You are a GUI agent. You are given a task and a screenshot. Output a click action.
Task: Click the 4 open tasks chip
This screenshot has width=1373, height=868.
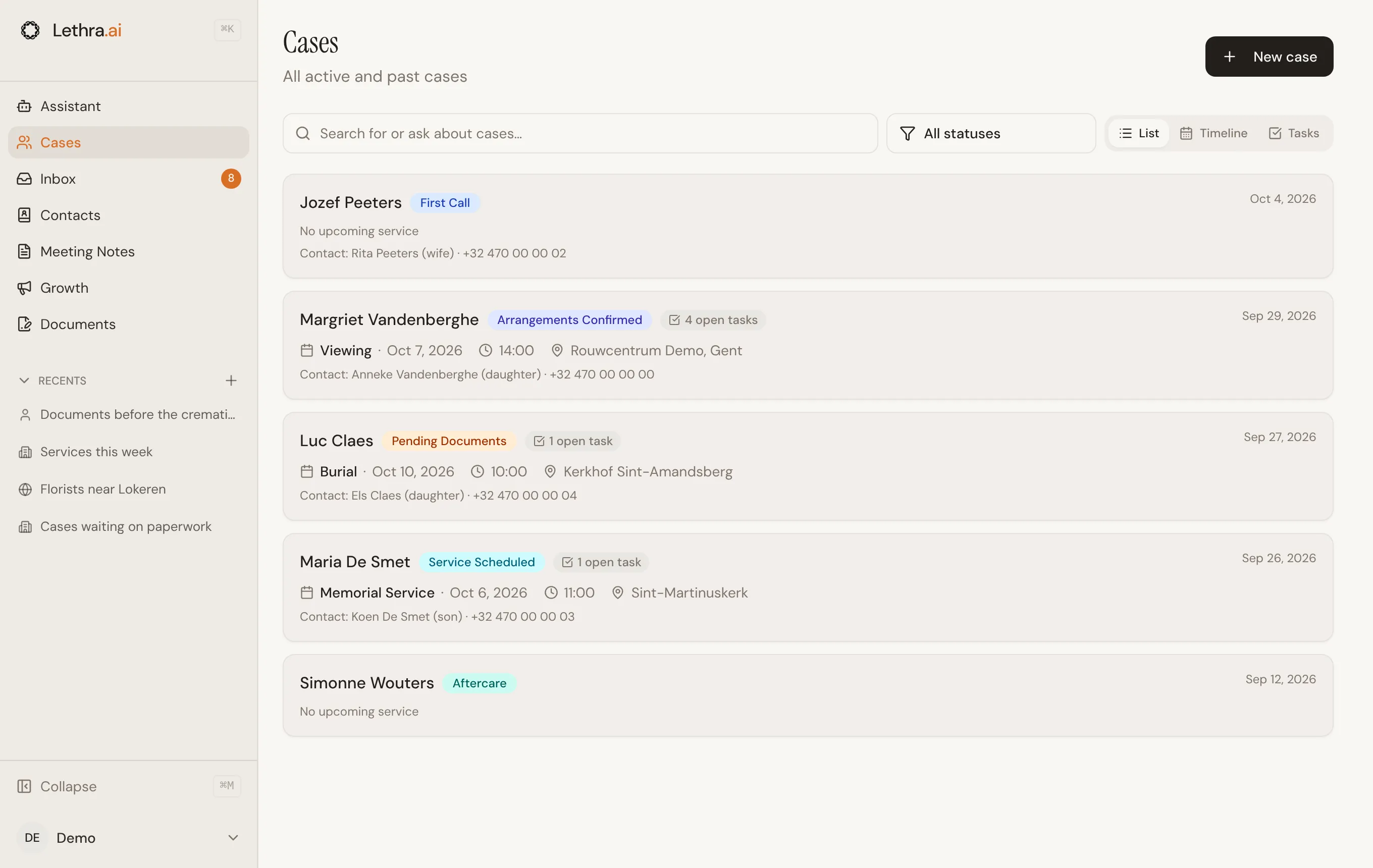tap(713, 320)
